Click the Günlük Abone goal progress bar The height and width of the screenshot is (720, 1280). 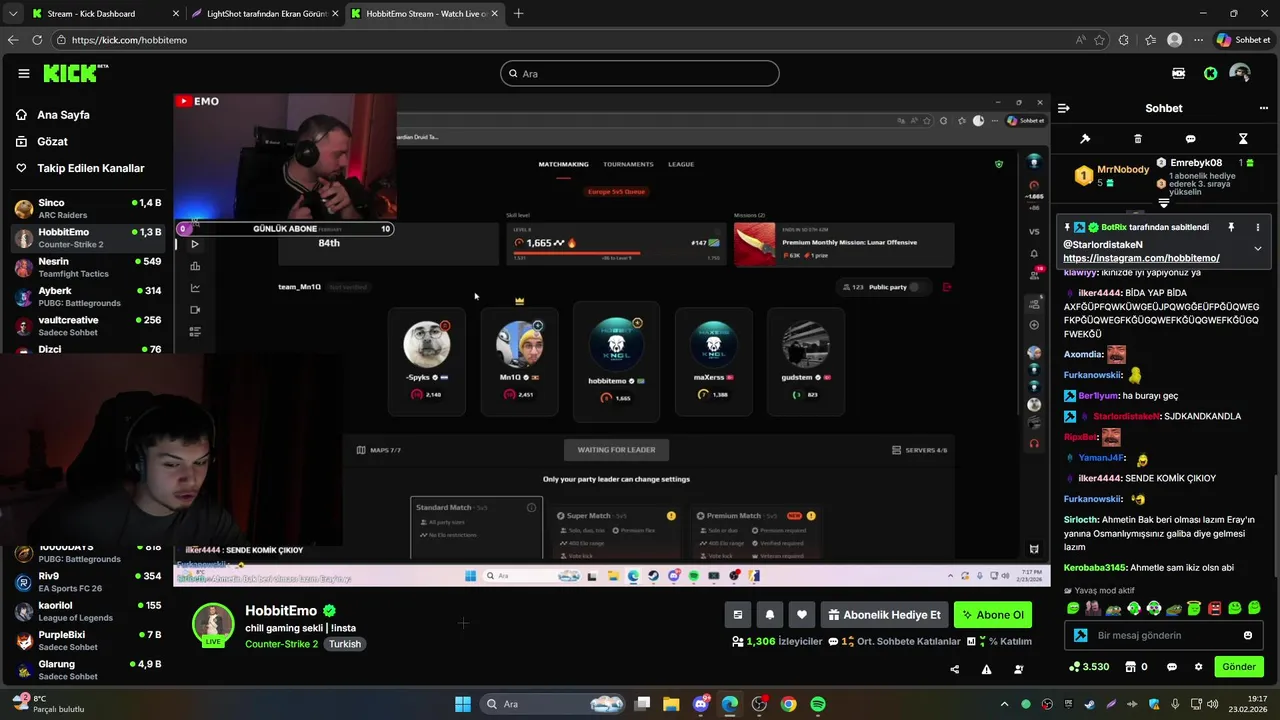(284, 229)
